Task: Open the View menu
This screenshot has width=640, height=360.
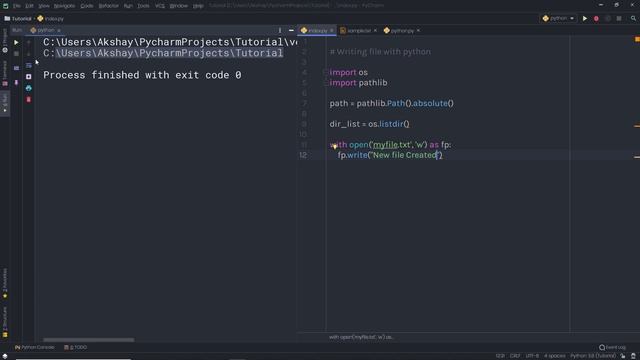Action: [44, 6]
